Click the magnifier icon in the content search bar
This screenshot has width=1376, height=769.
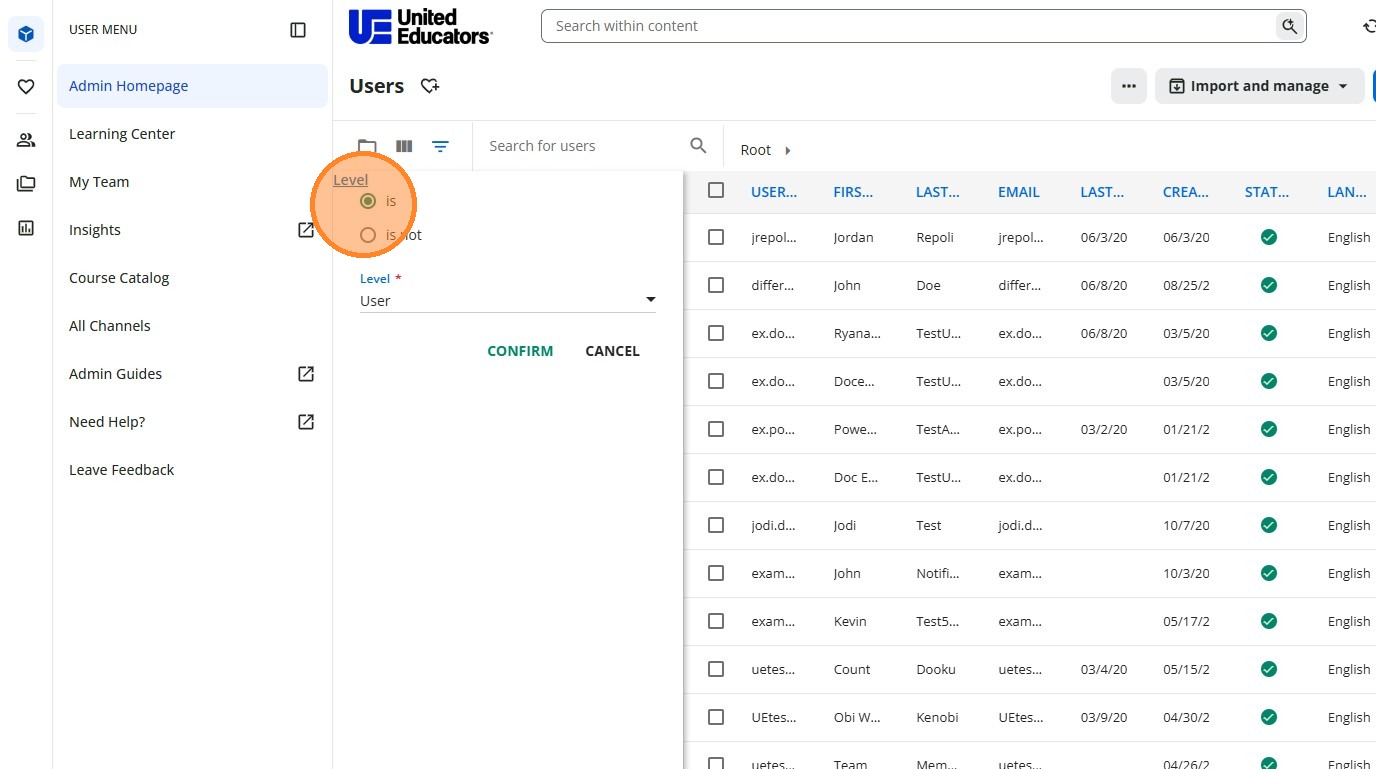[1290, 26]
